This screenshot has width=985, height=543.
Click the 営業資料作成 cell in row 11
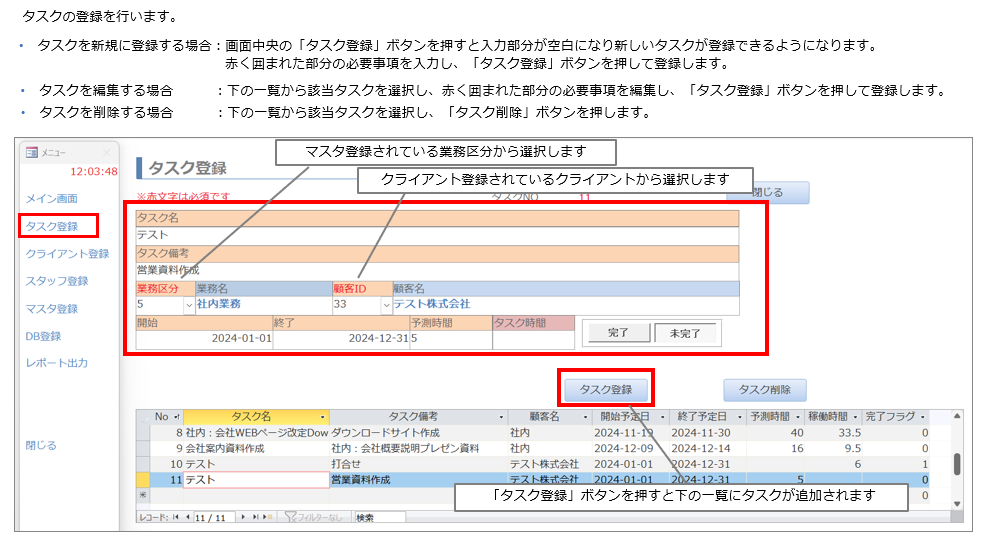click(x=419, y=480)
